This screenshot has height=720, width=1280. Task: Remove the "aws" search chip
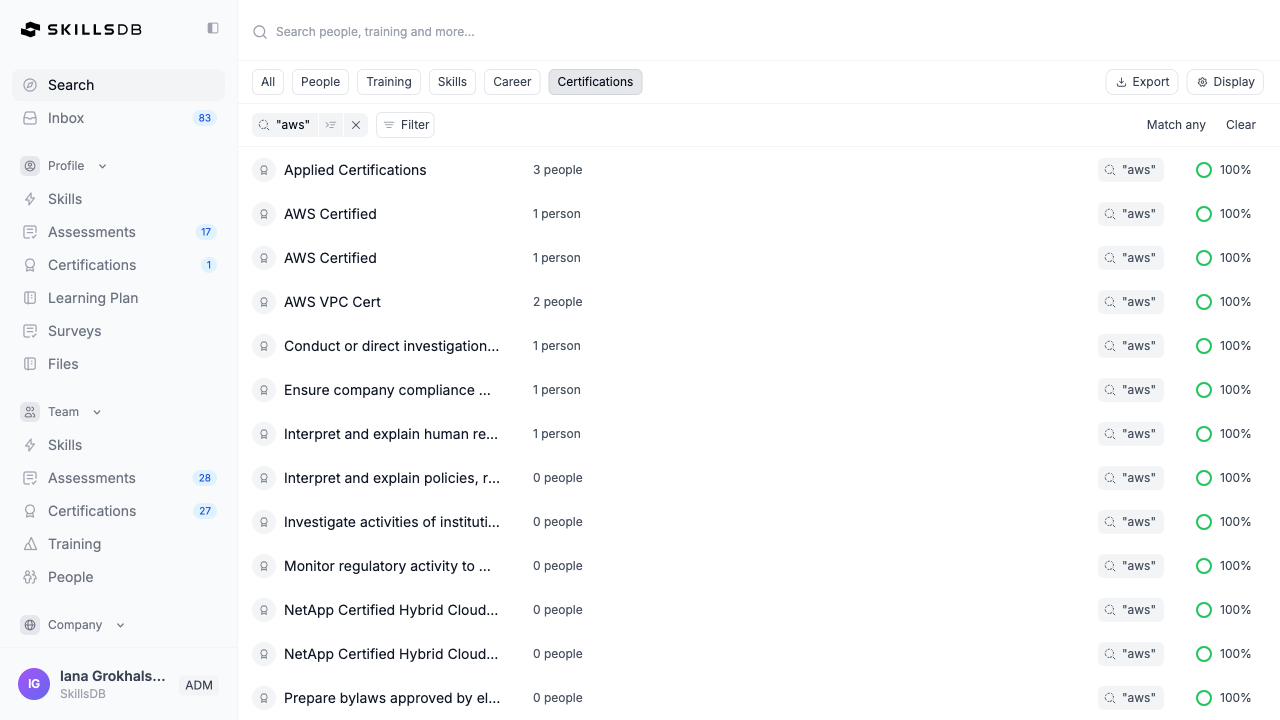[356, 125]
